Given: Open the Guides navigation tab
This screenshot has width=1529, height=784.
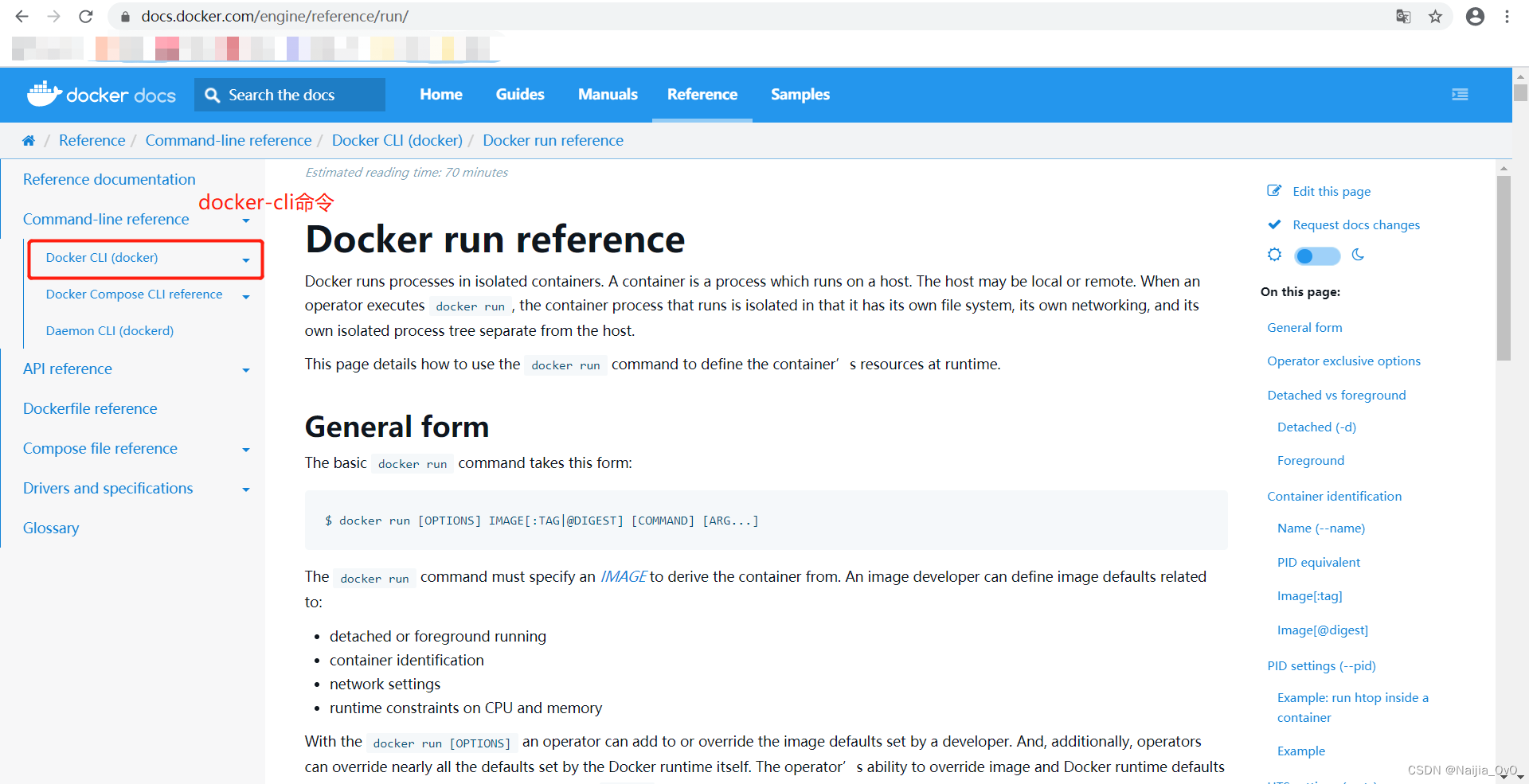Looking at the screenshot, I should pyautogui.click(x=520, y=94).
